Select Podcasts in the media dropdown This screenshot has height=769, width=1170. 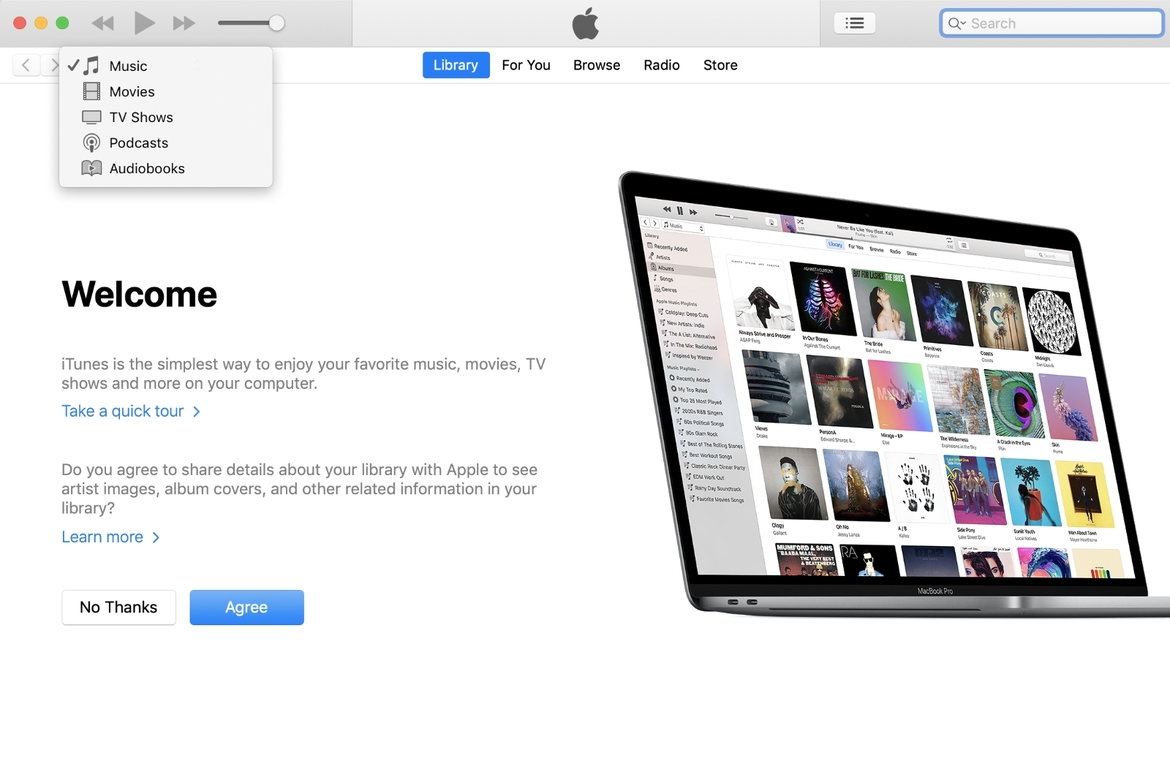[x=166, y=142]
